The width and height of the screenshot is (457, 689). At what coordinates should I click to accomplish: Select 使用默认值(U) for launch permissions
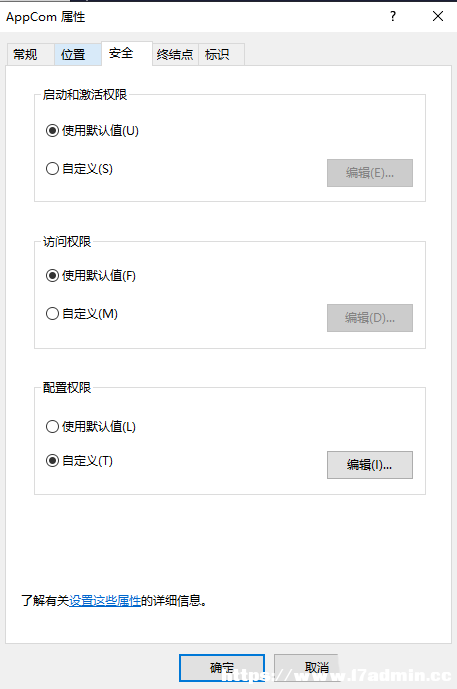click(x=92, y=131)
